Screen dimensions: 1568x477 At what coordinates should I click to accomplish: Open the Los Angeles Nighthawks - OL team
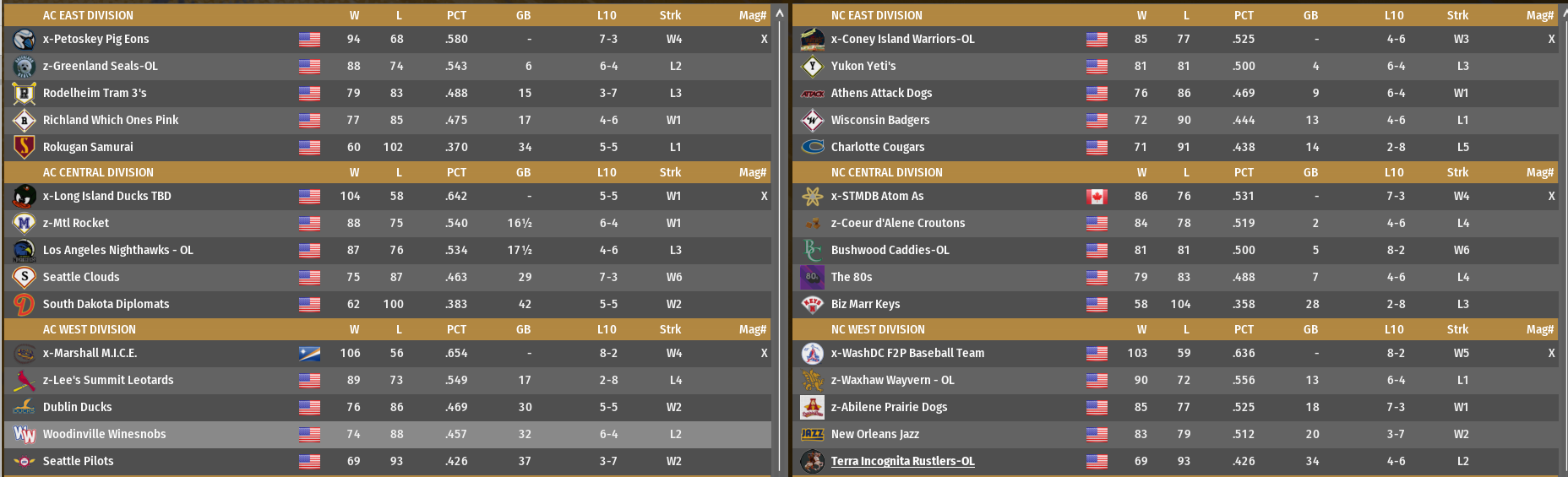[x=117, y=251]
